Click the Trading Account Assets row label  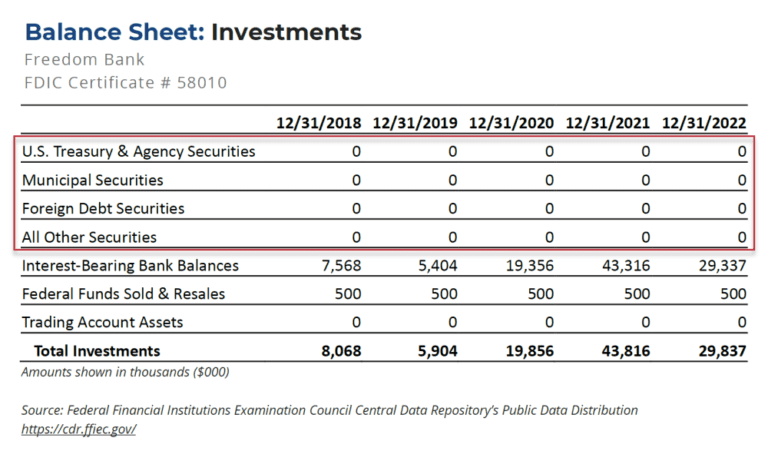pyautogui.click(x=102, y=322)
